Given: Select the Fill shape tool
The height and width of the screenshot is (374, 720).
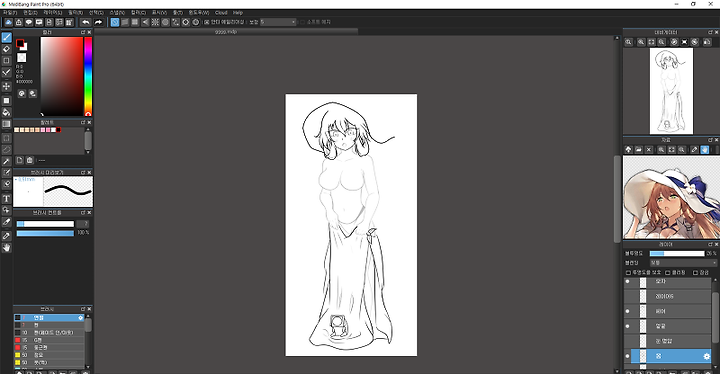Looking at the screenshot, I should pyautogui.click(x=6, y=100).
